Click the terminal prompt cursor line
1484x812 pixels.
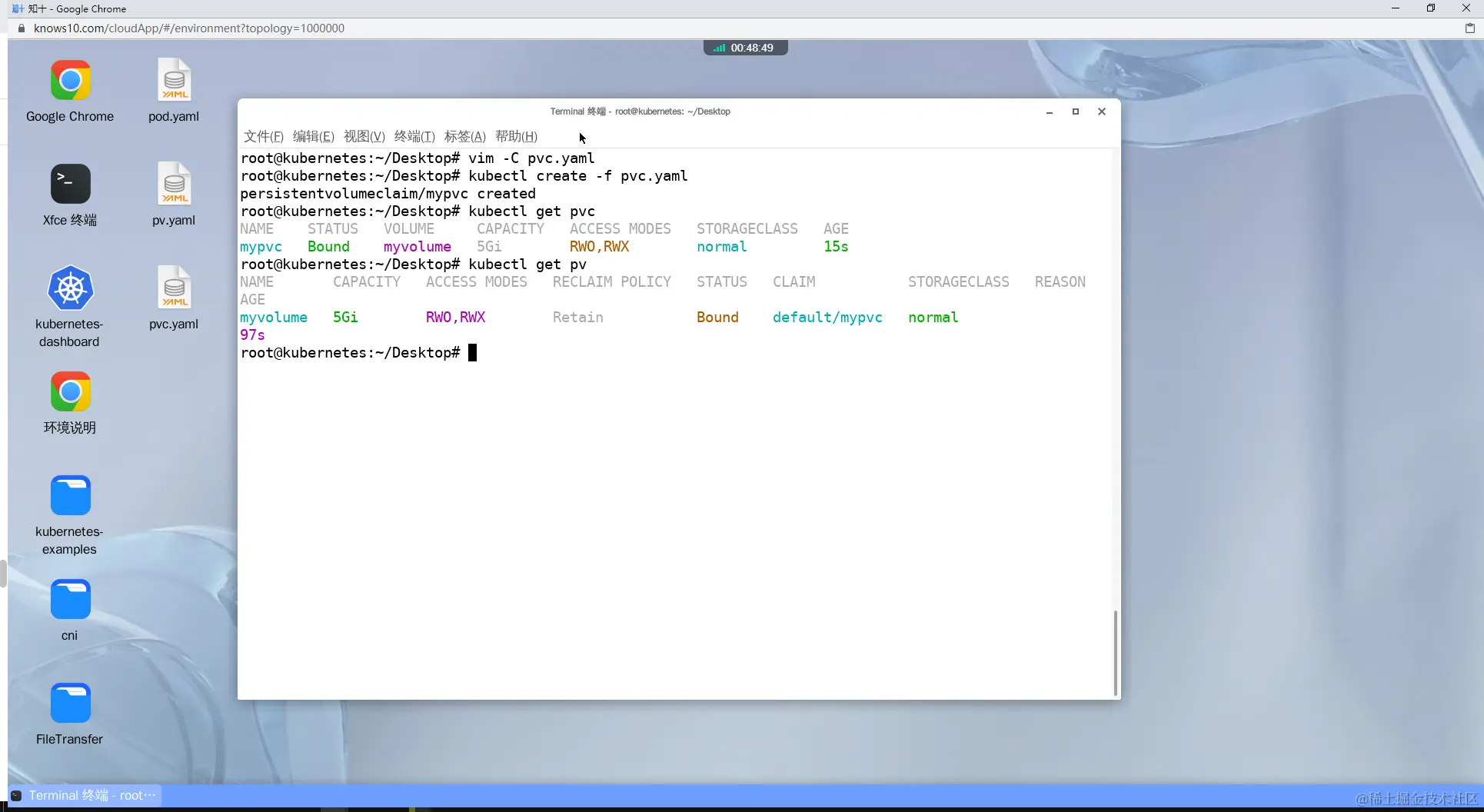coord(359,353)
